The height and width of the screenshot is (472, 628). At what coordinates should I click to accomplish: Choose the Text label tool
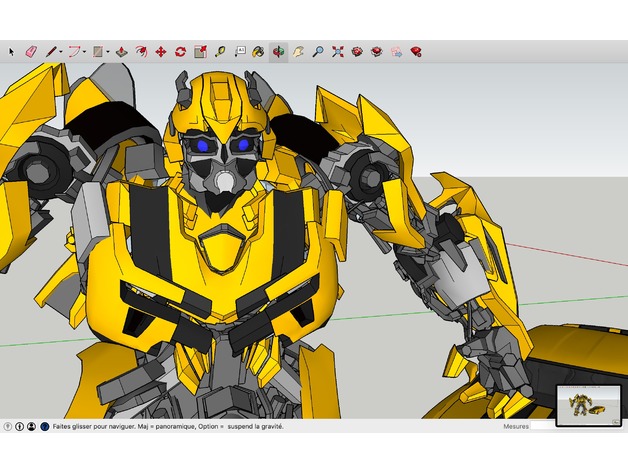[x=240, y=52]
